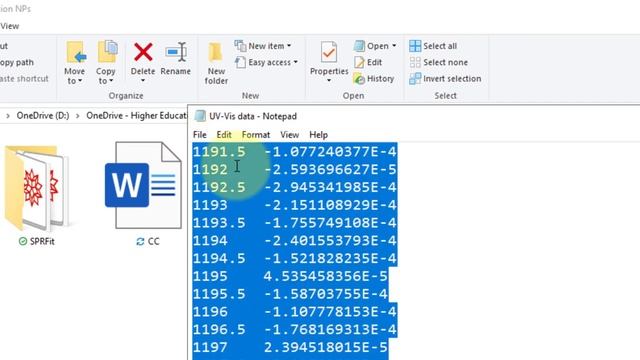The image size is (640, 360).
Task: Click the Paste shortcut button
Action: (x=24, y=78)
